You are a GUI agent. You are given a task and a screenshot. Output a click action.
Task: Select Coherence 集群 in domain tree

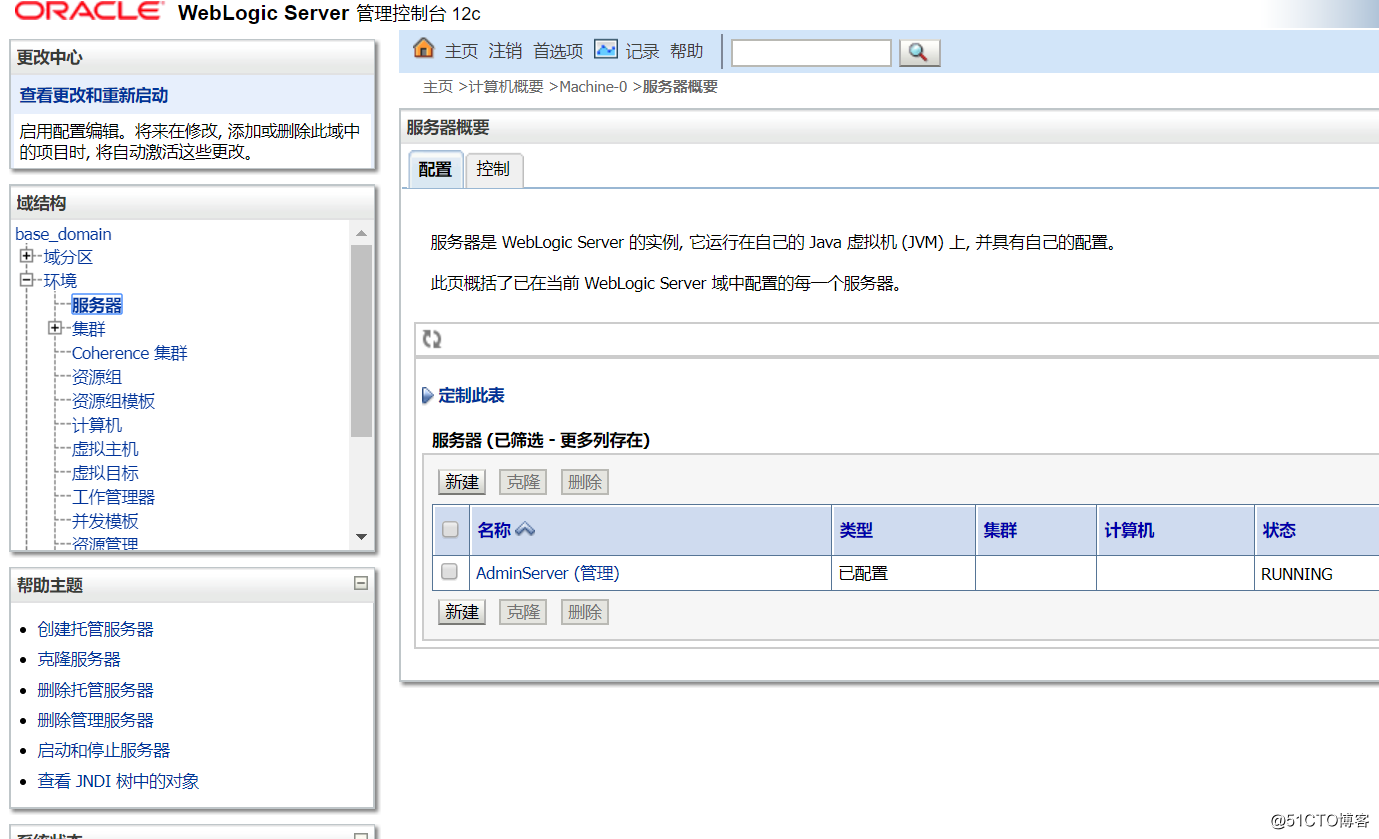tap(130, 353)
